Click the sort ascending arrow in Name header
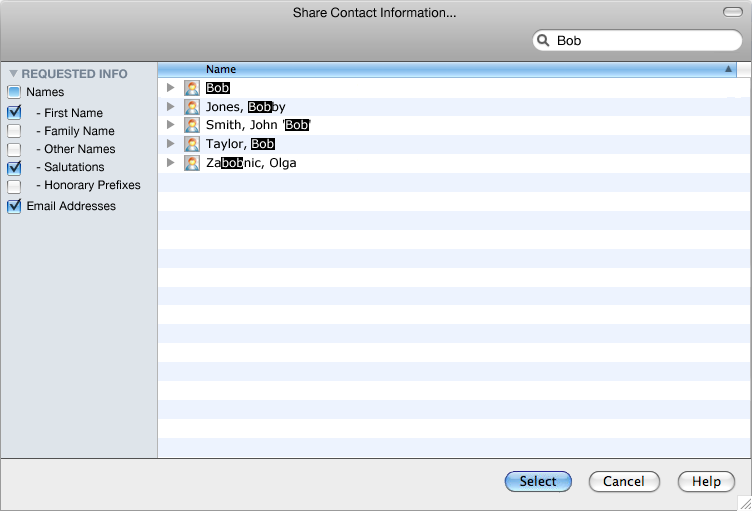 (x=728, y=70)
